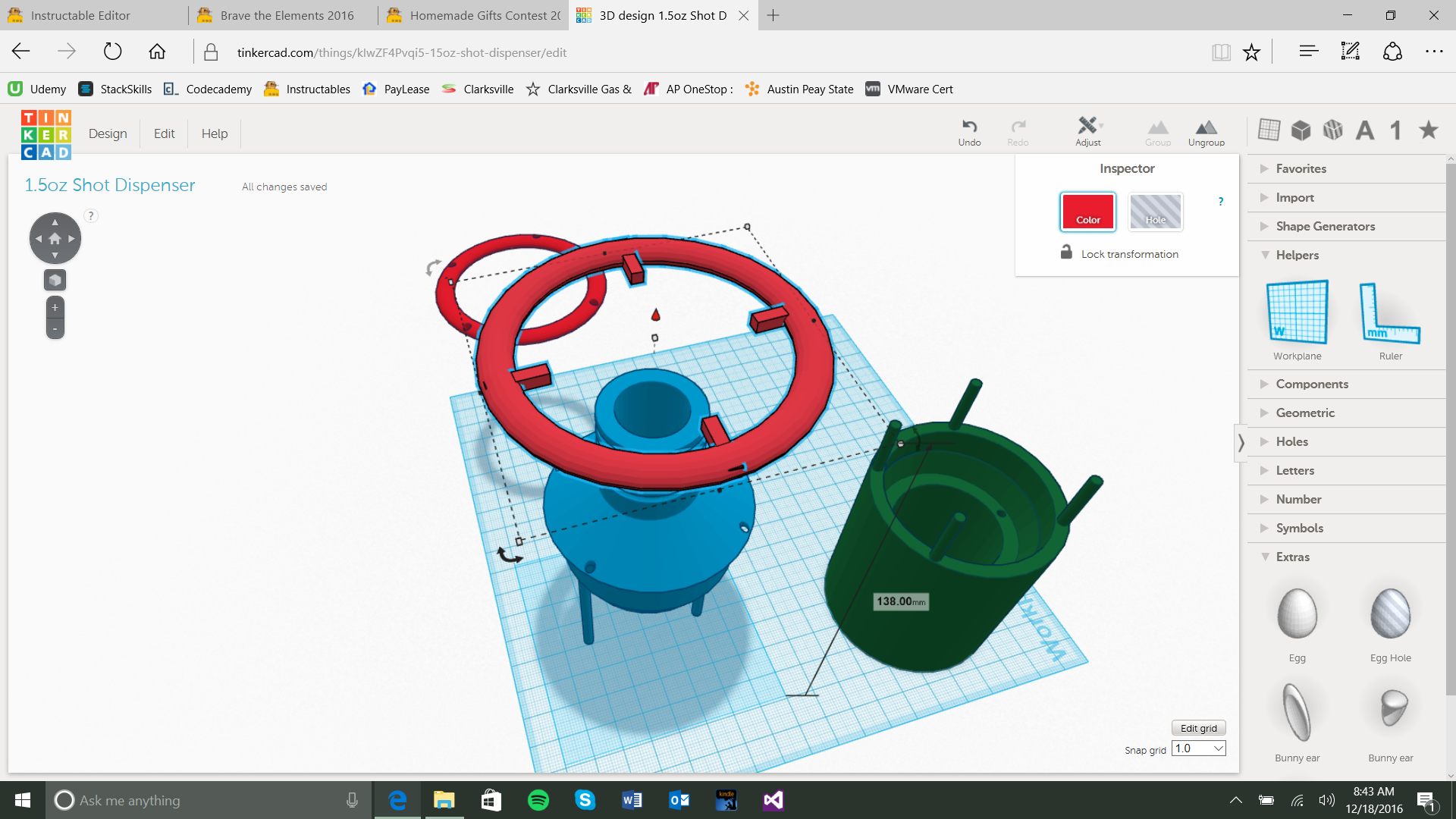Screen dimensions: 1456x819
Task: Open the Windows Start menu
Action: 23,800
